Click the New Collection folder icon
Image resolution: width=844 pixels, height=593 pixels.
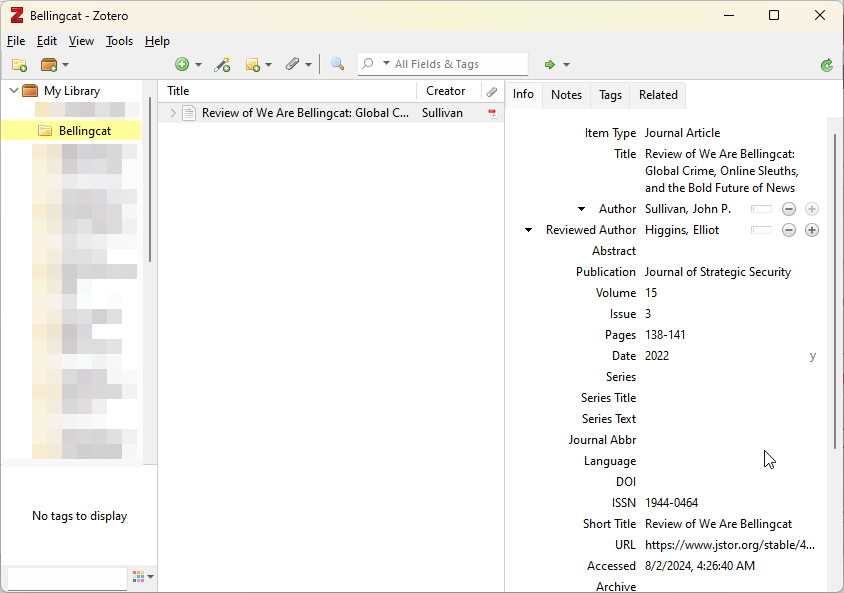pos(19,65)
